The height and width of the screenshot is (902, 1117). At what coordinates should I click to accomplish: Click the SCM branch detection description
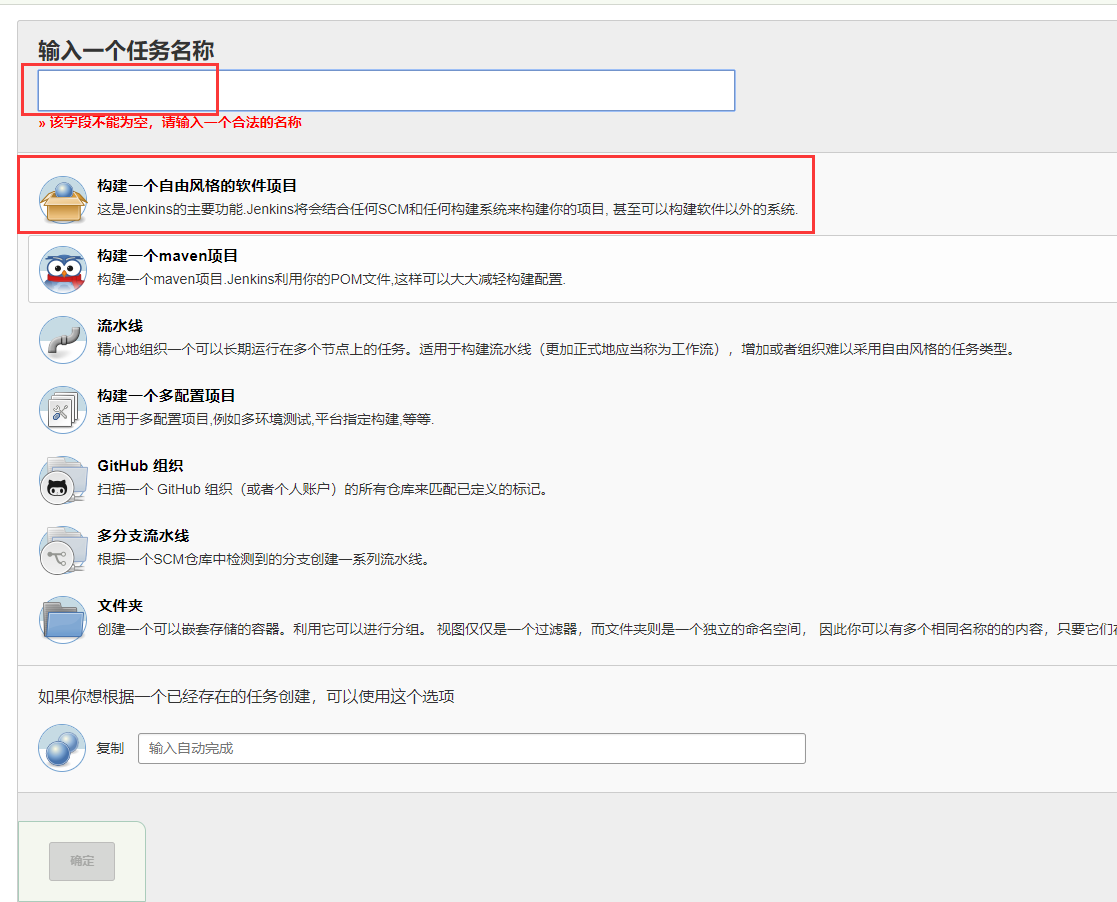pyautogui.click(x=264, y=559)
